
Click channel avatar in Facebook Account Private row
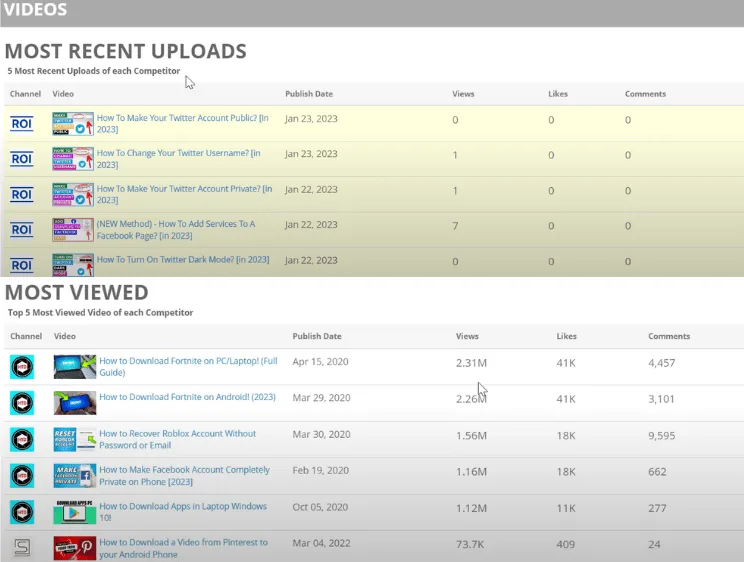[x=22, y=476]
